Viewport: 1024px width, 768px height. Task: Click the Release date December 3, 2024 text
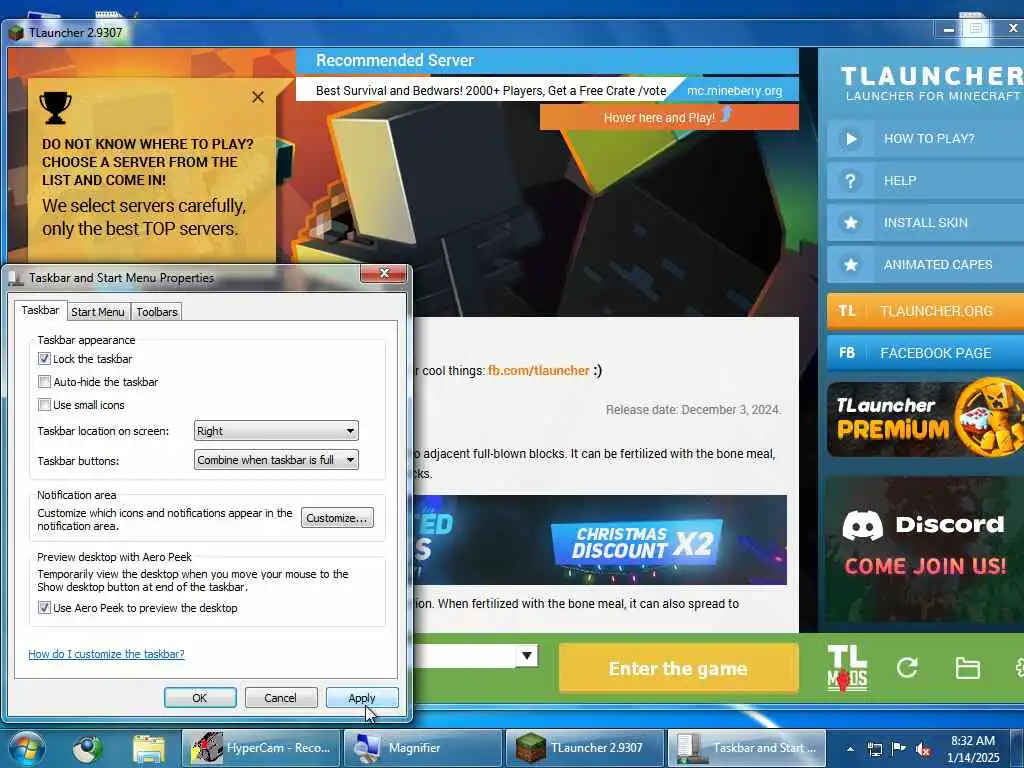pos(693,409)
